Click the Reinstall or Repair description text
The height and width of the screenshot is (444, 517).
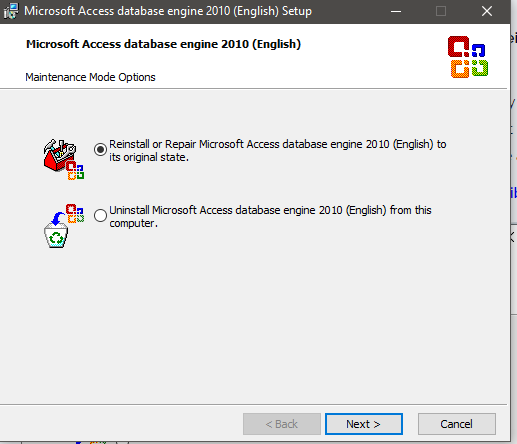(x=278, y=150)
